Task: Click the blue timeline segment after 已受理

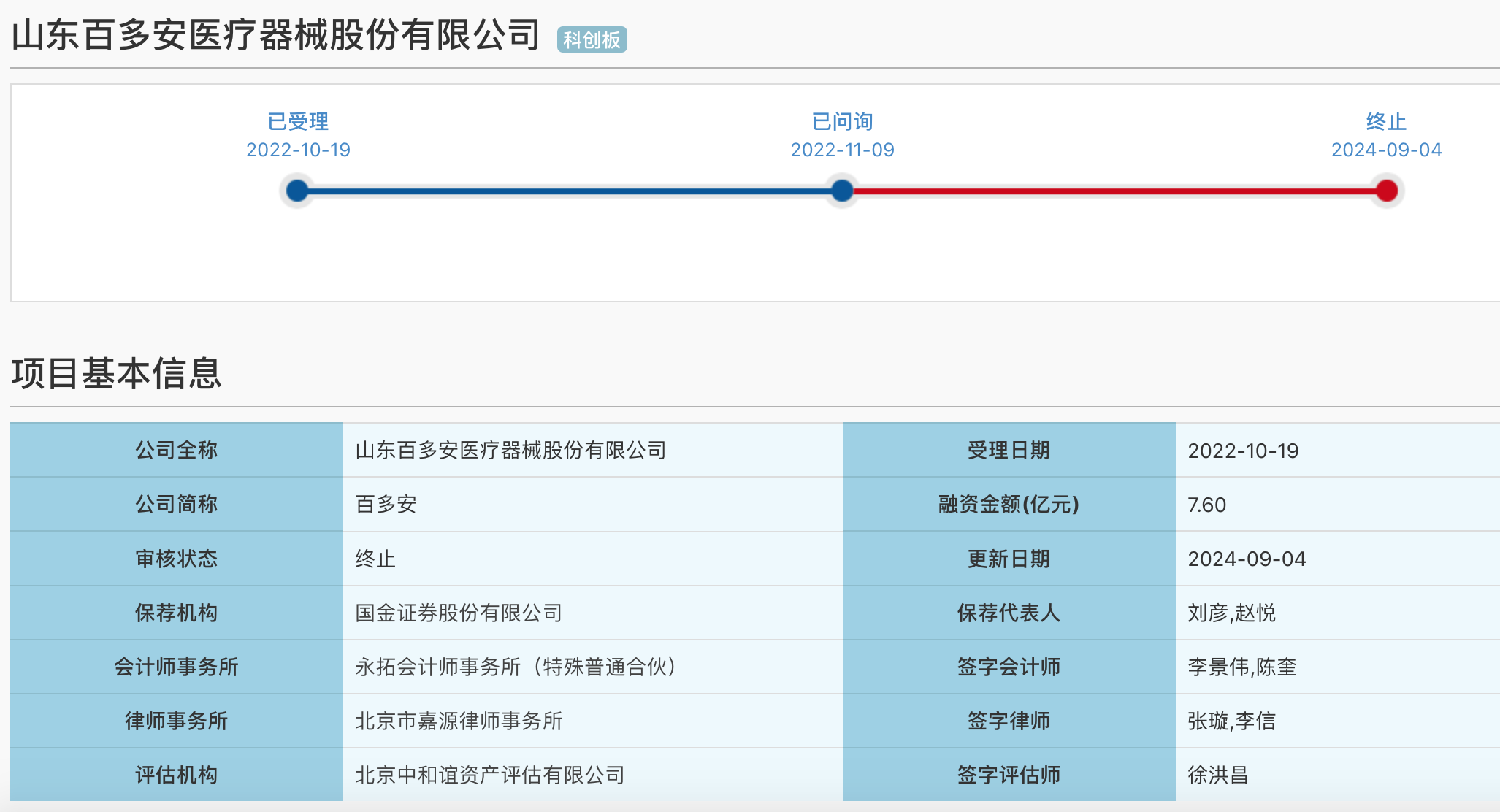Action: tap(570, 191)
